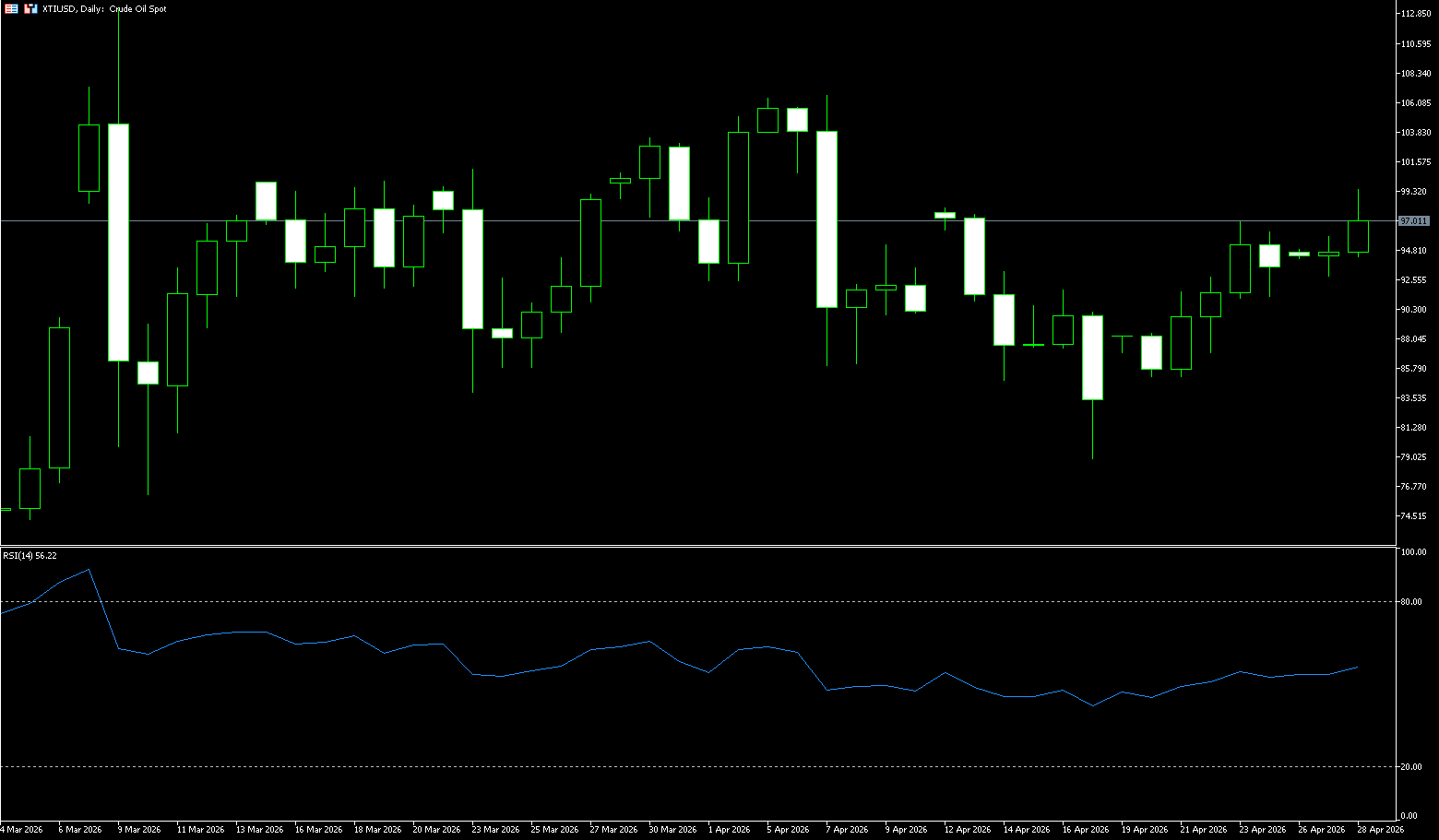Click the 0.00 label on RSI scale
The width and height of the screenshot is (1439, 840).
(1409, 816)
